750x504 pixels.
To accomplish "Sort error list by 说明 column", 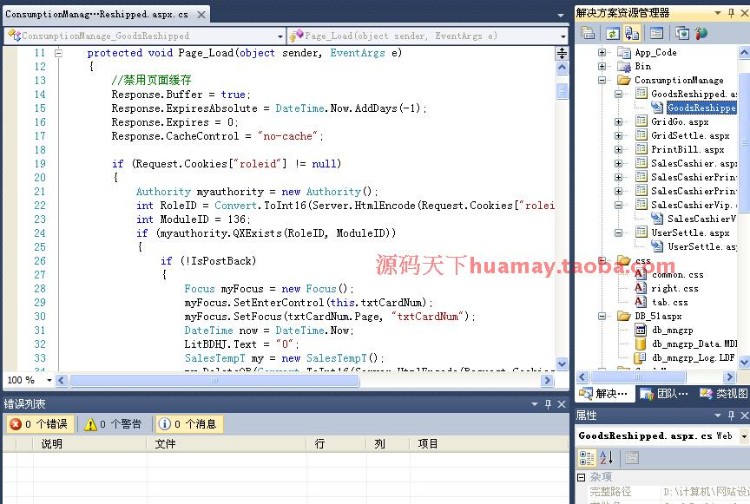I will pos(89,444).
